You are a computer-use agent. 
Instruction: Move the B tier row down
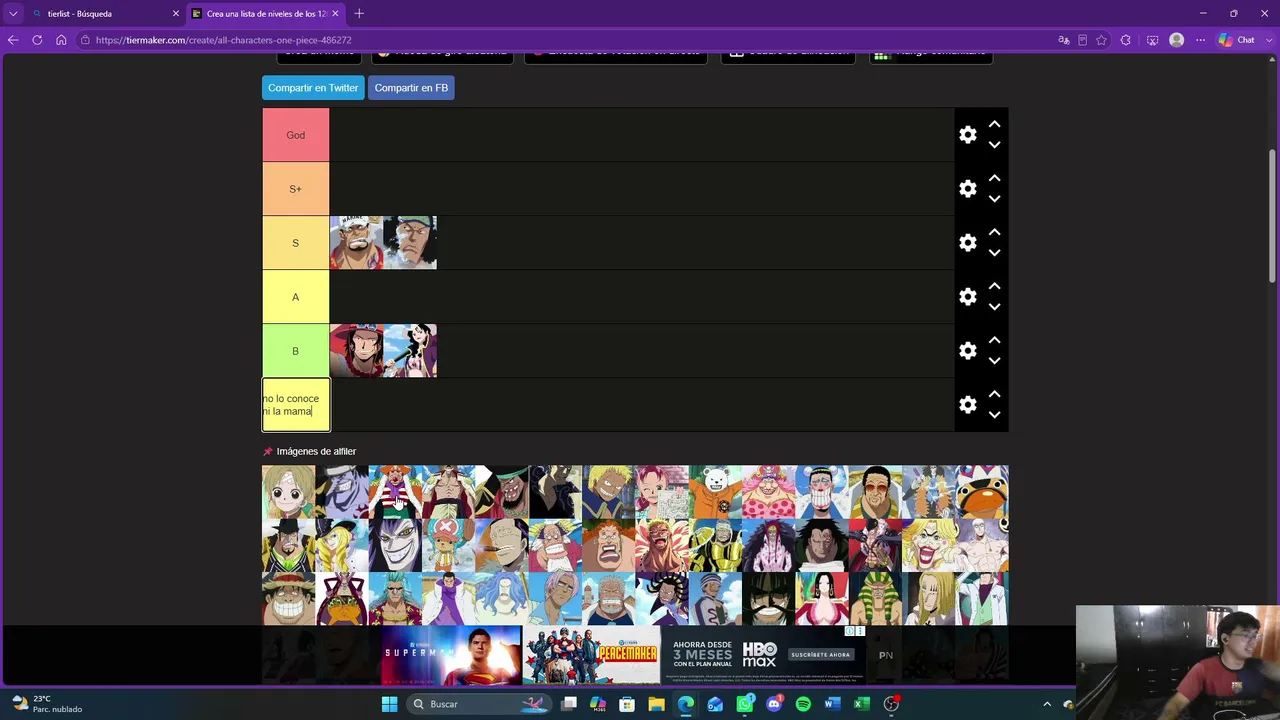(x=994, y=361)
